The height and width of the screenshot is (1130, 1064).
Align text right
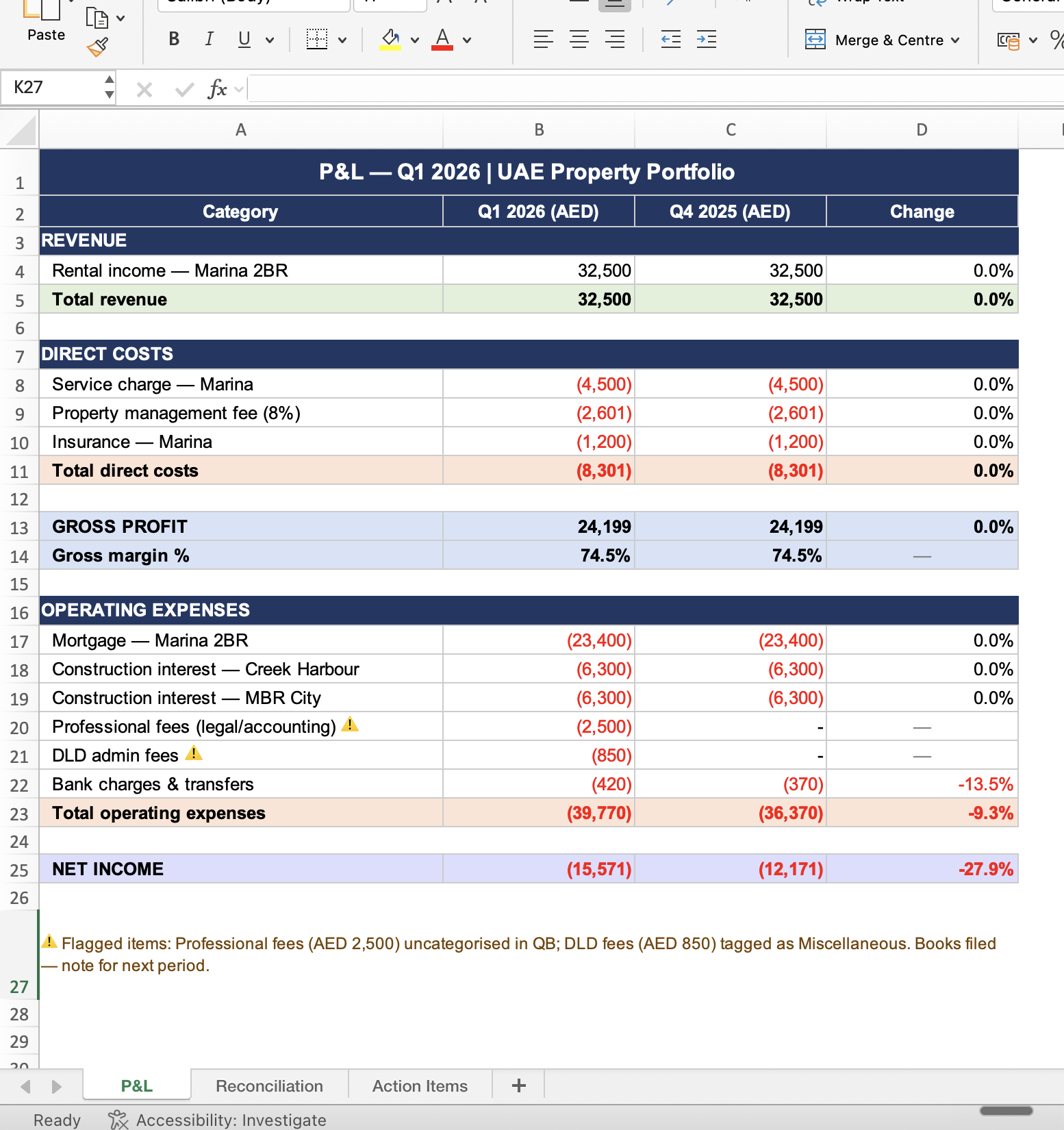click(615, 40)
